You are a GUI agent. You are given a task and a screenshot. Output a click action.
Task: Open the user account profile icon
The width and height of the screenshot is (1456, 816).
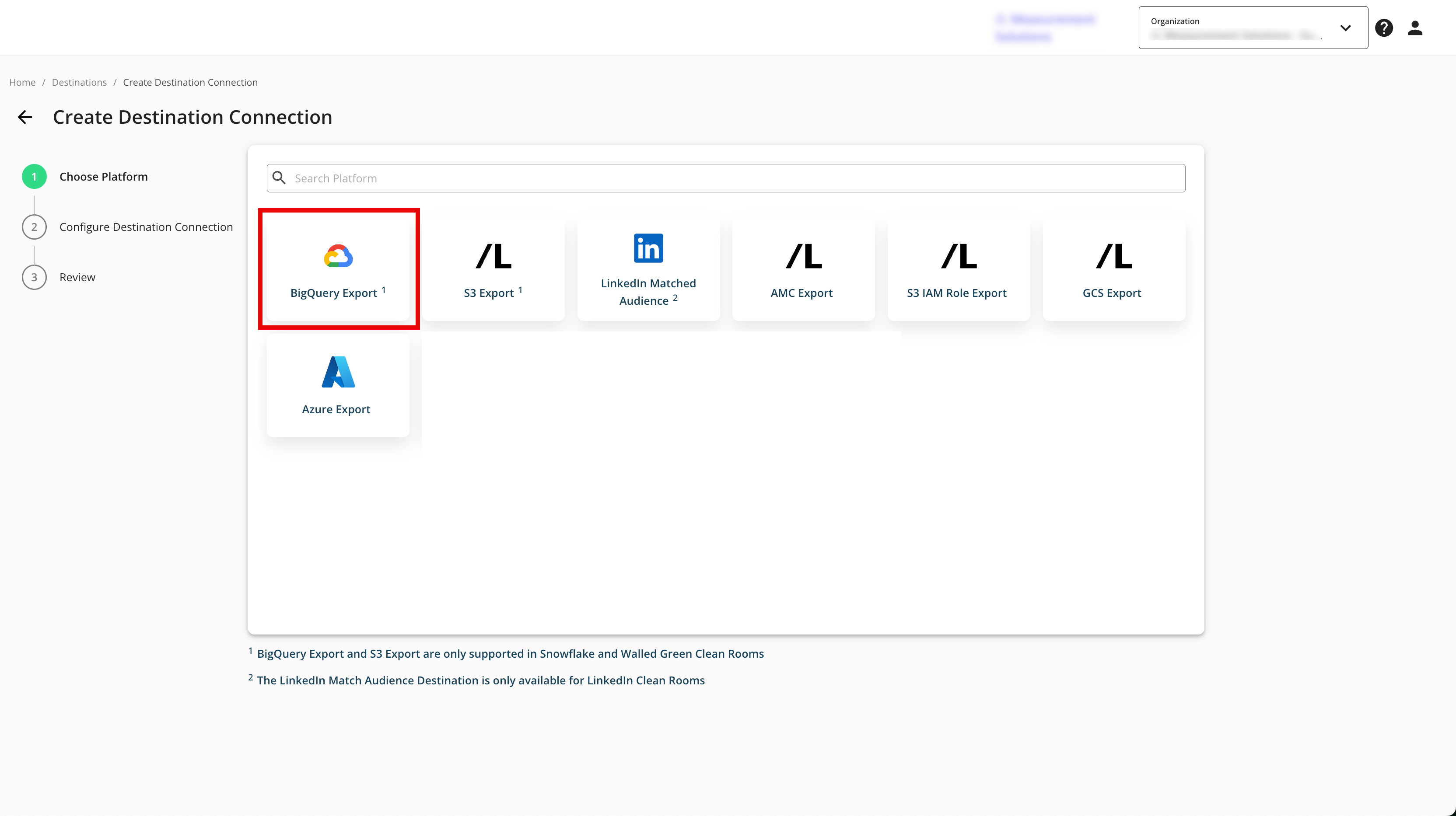1415,28
